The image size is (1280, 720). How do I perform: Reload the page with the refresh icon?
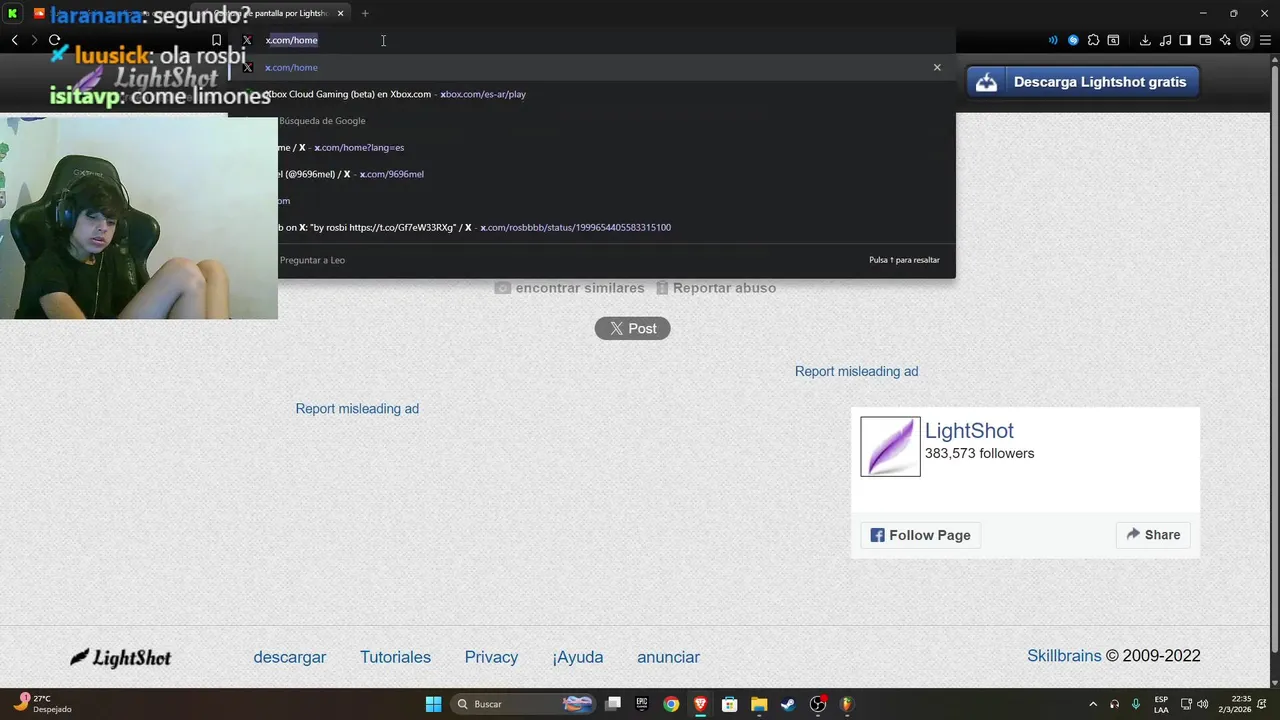pyautogui.click(x=55, y=40)
